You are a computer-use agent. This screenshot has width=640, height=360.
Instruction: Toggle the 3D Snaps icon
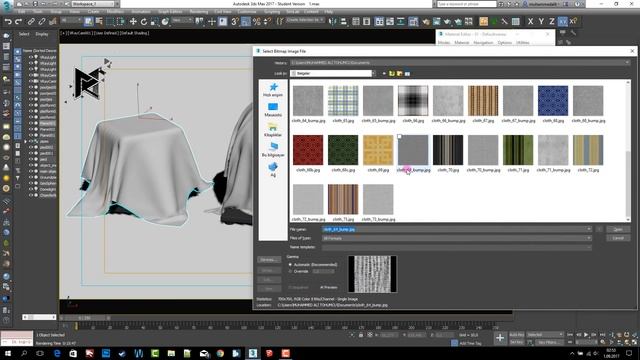235,22
